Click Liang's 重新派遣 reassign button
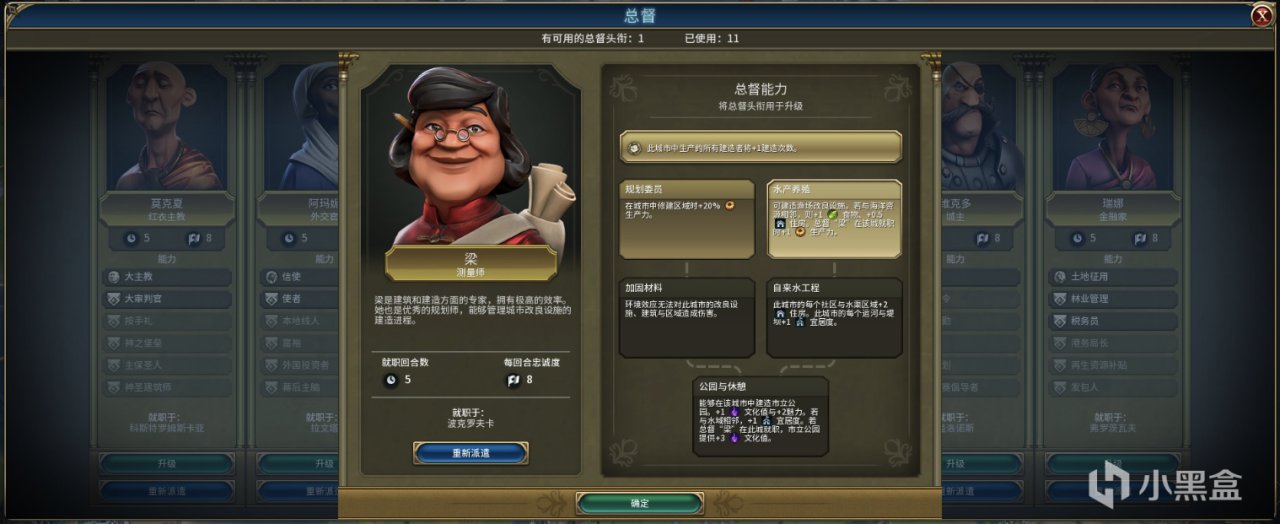 [470, 453]
